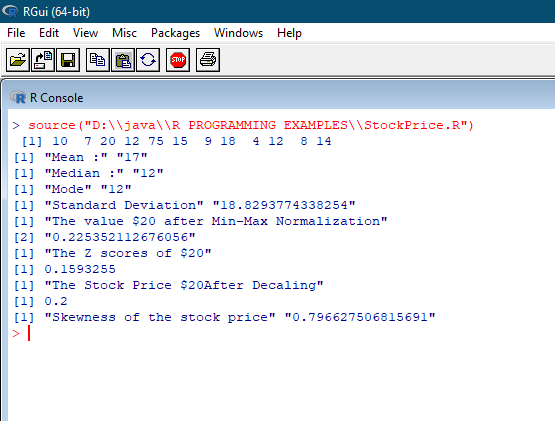
Task: Click the Open script folder icon
Action: 18,60
